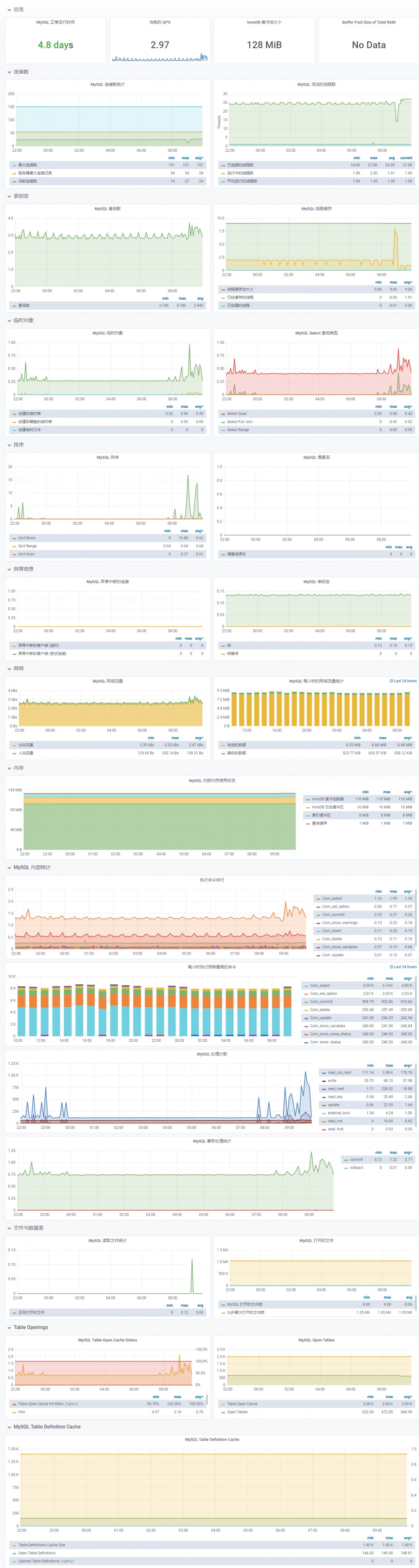Viewport: 419px width, 1568px height.
Task: Open the MySQL 慢查询 panel title menu
Action: [x=317, y=457]
